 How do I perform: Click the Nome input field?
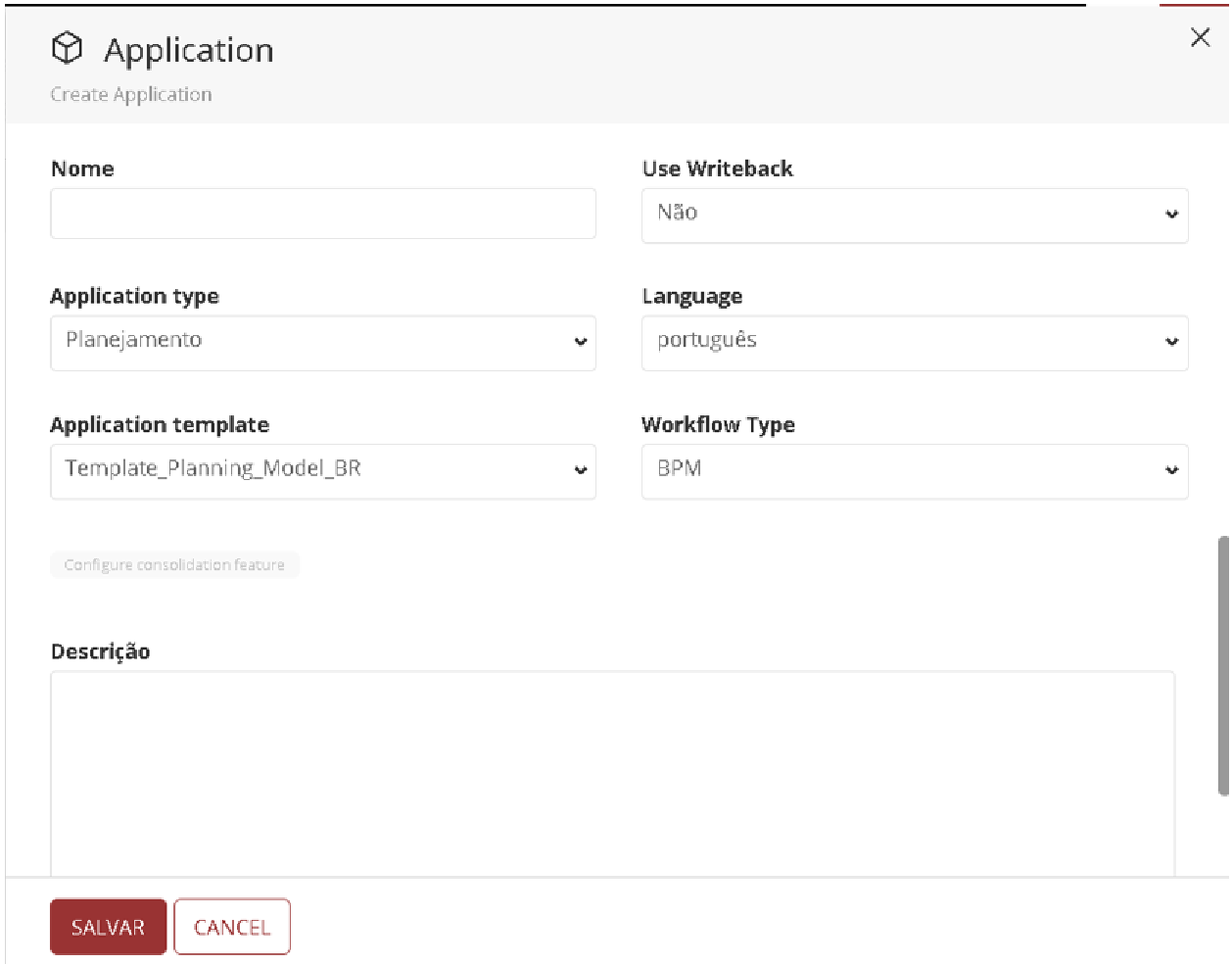tap(323, 214)
